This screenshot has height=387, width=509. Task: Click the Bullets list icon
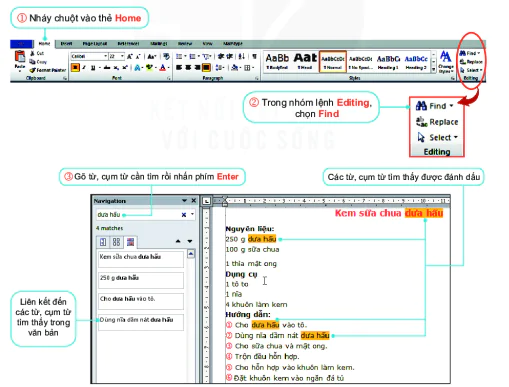pyautogui.click(x=179, y=56)
